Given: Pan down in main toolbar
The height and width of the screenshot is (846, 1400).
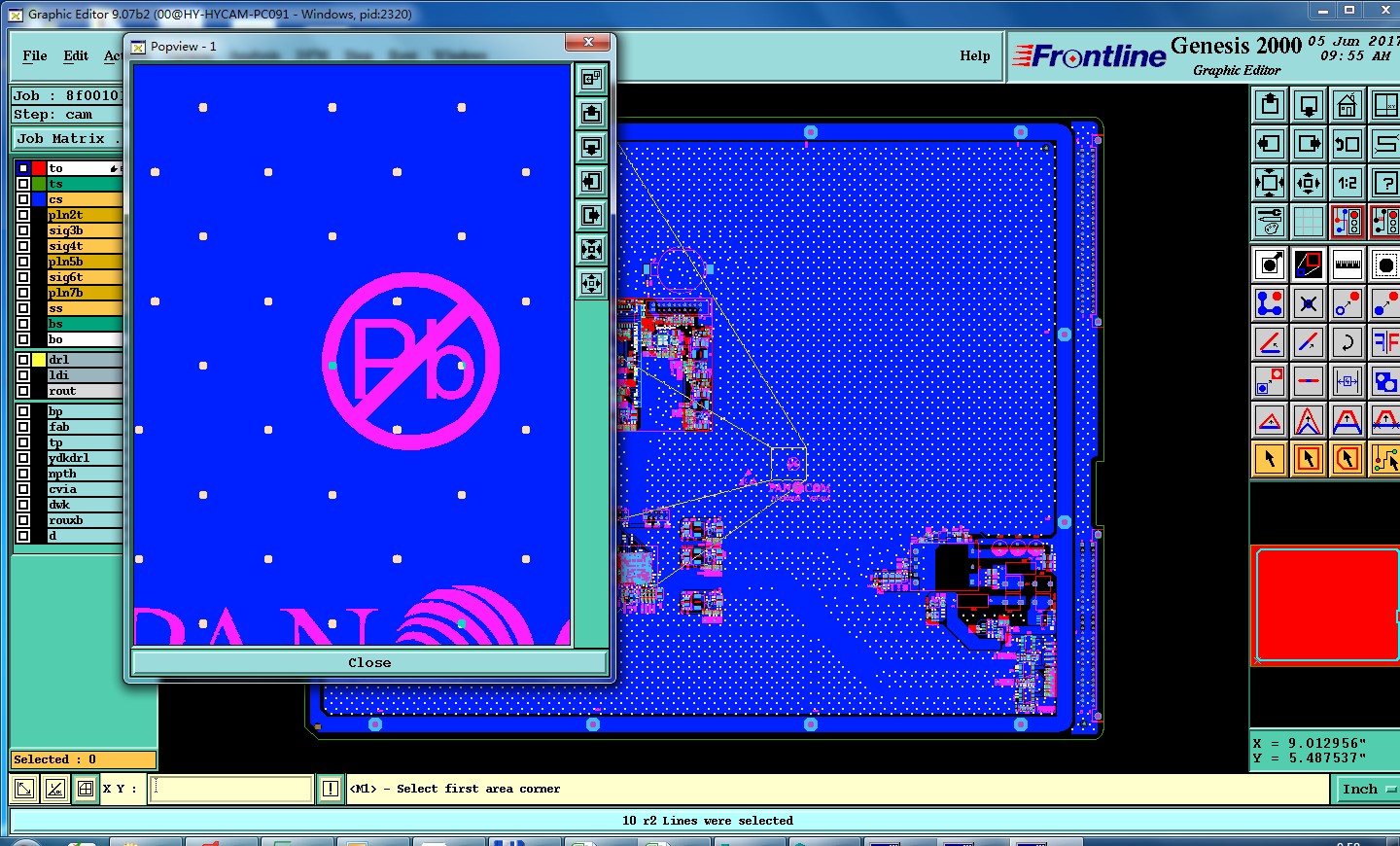Looking at the screenshot, I should (1309, 105).
